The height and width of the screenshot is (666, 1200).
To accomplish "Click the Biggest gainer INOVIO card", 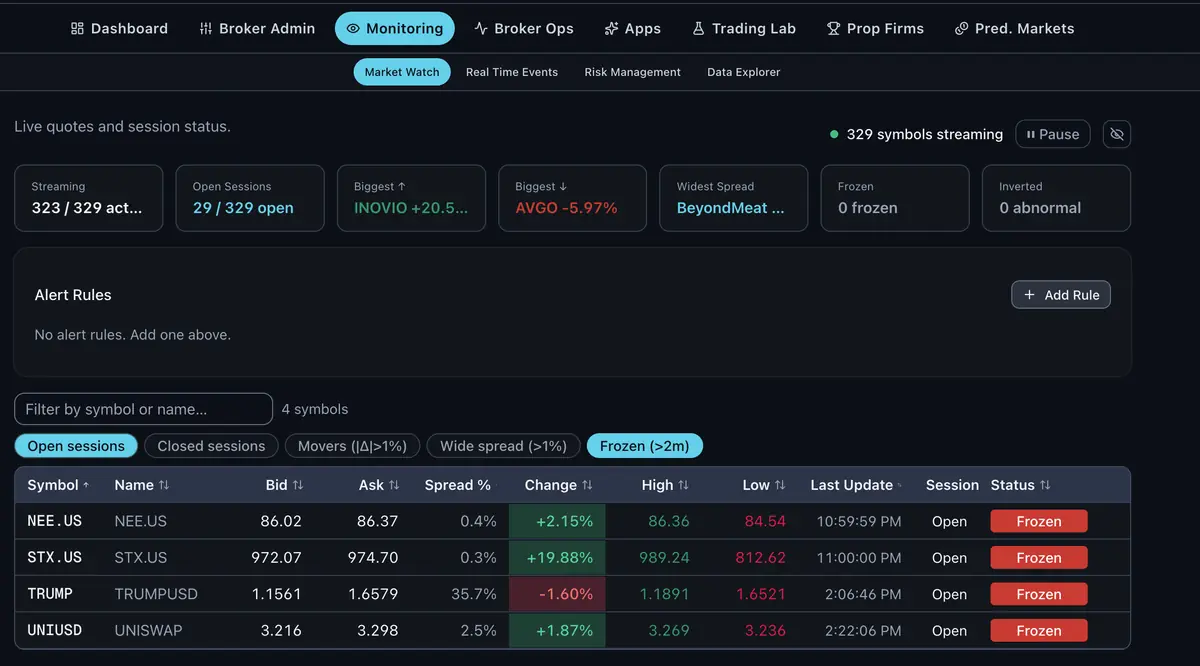I will (411, 198).
